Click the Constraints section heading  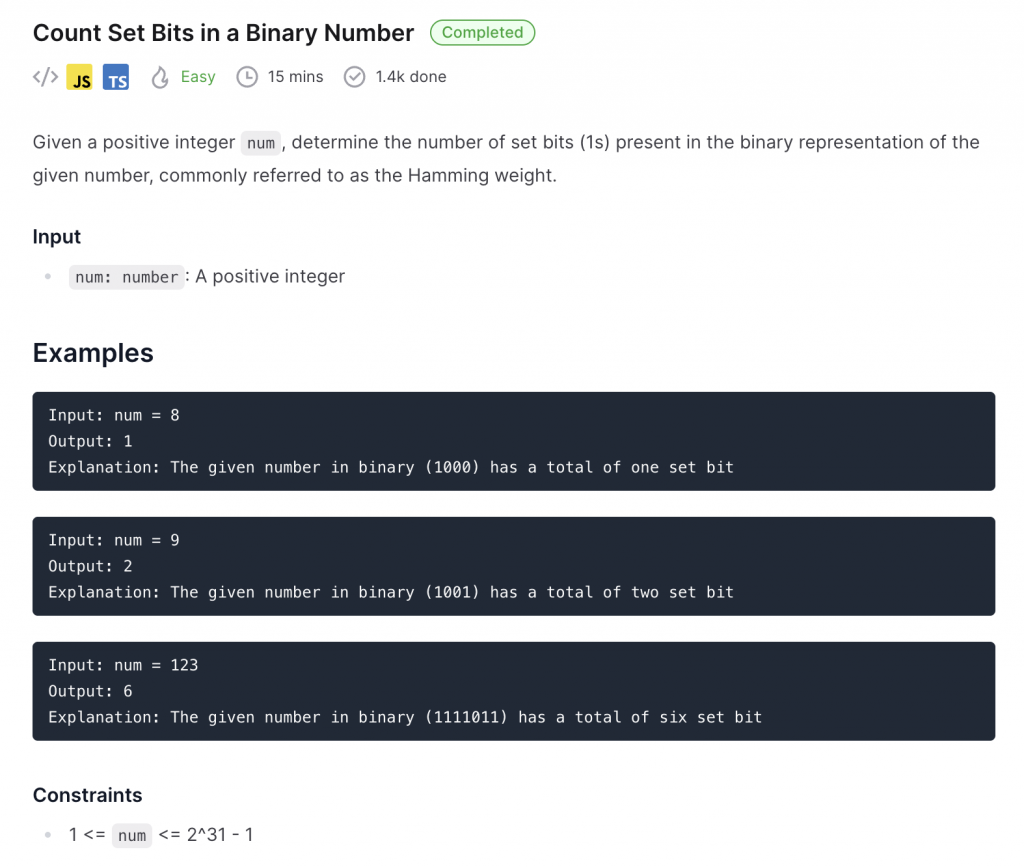coord(88,795)
